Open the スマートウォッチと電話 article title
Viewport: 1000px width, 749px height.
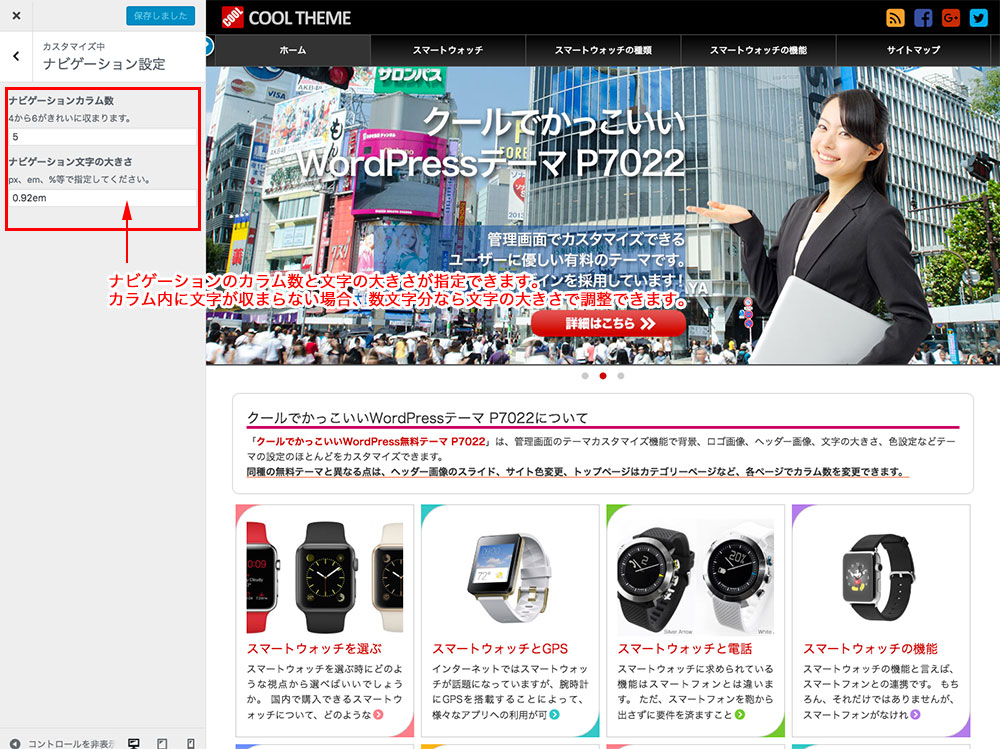(685, 649)
